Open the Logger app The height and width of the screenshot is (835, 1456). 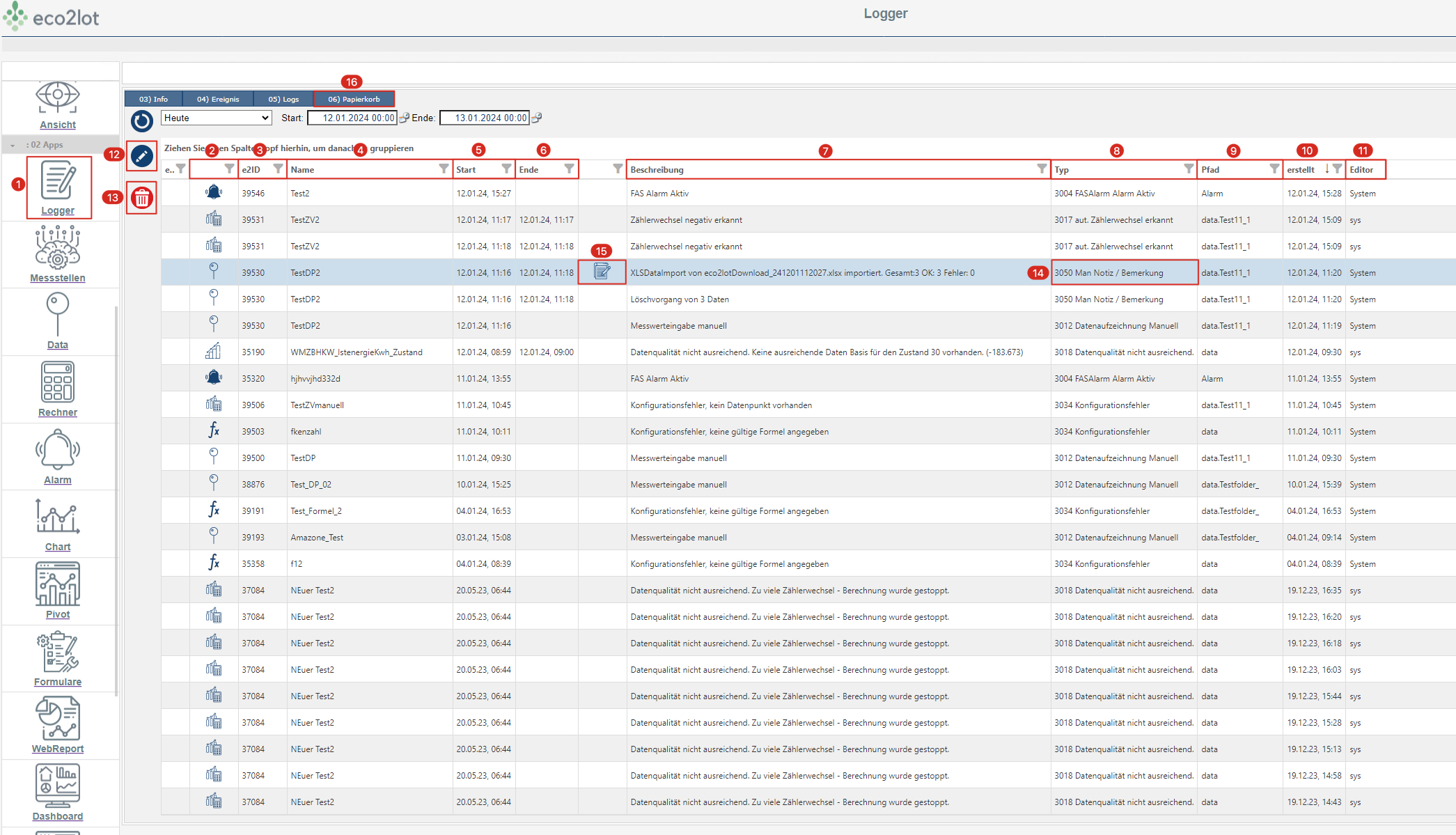click(58, 187)
